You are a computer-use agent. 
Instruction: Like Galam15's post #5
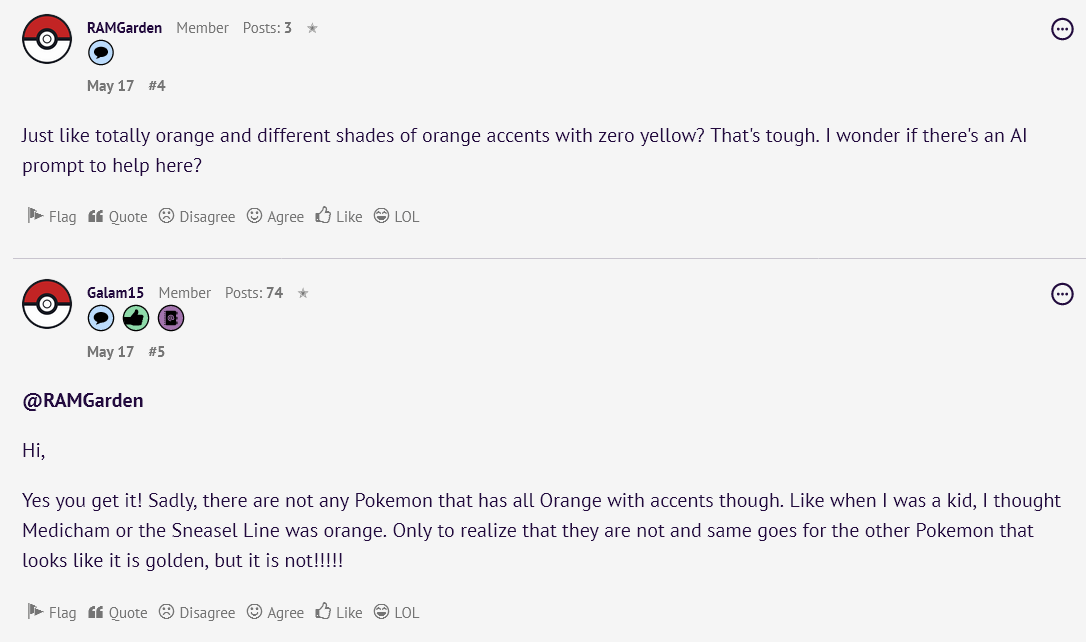click(x=339, y=612)
